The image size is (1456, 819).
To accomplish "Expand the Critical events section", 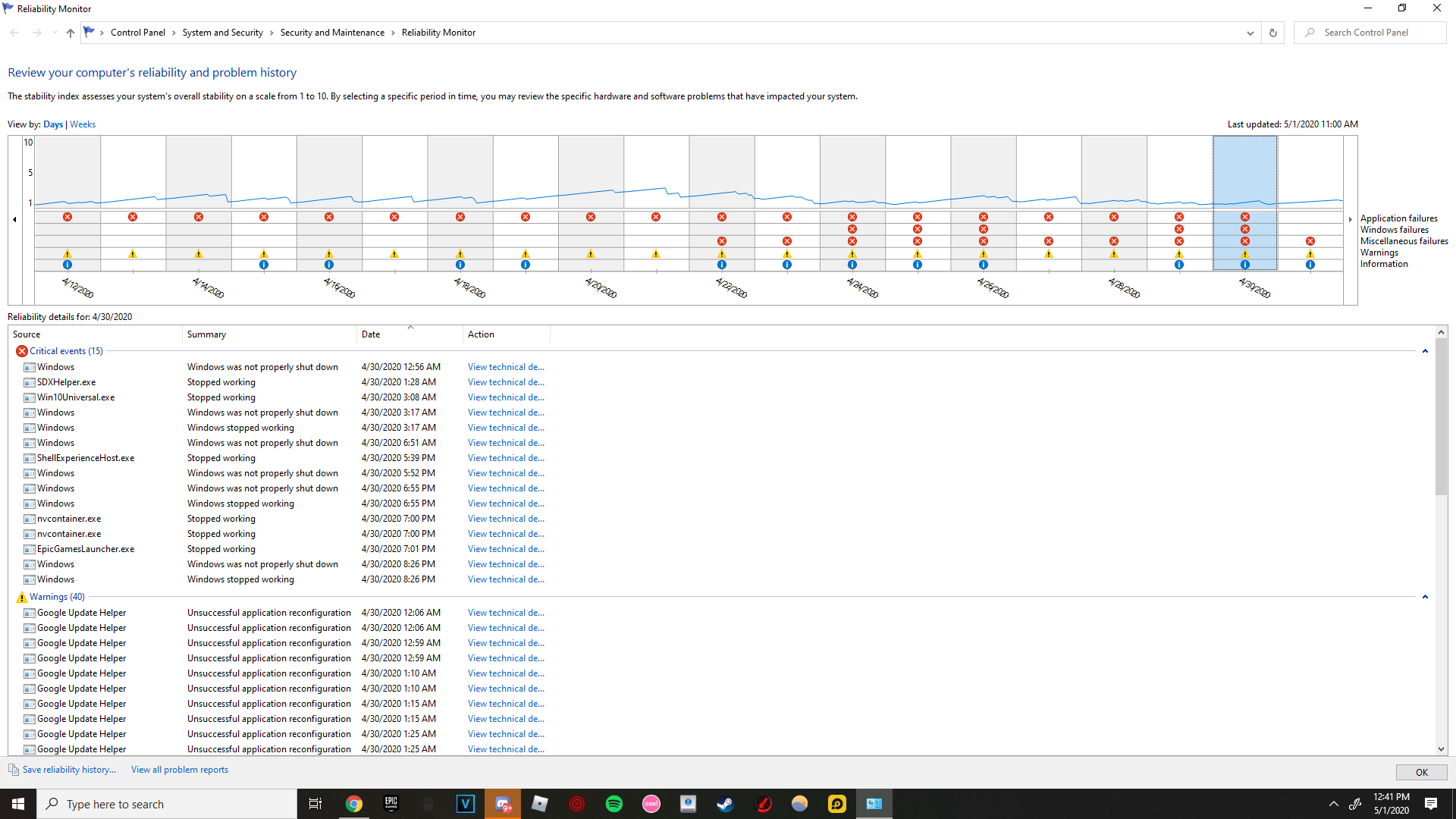I will pyautogui.click(x=1426, y=351).
